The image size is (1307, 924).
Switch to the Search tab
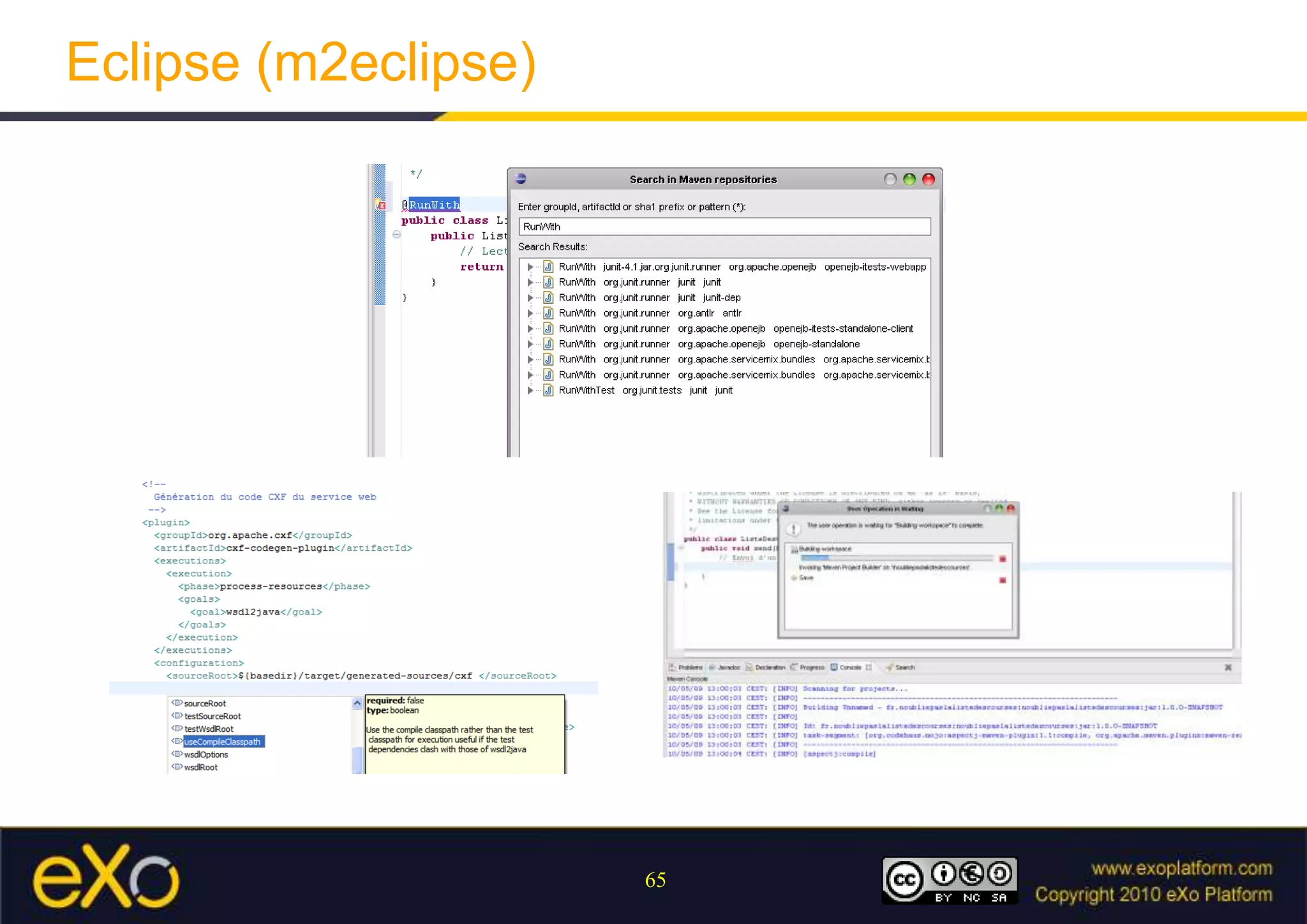900,667
